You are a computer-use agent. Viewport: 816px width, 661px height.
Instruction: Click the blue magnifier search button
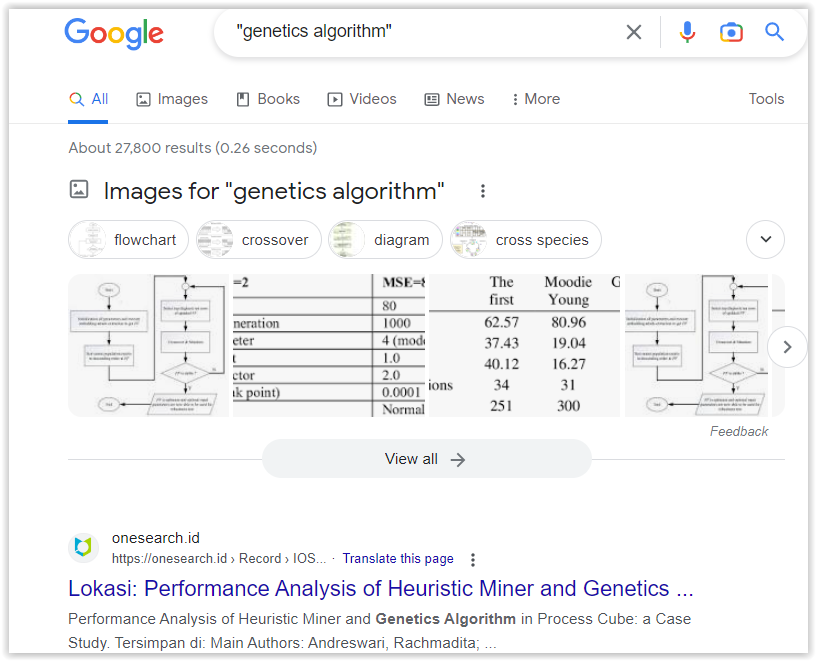tap(774, 32)
